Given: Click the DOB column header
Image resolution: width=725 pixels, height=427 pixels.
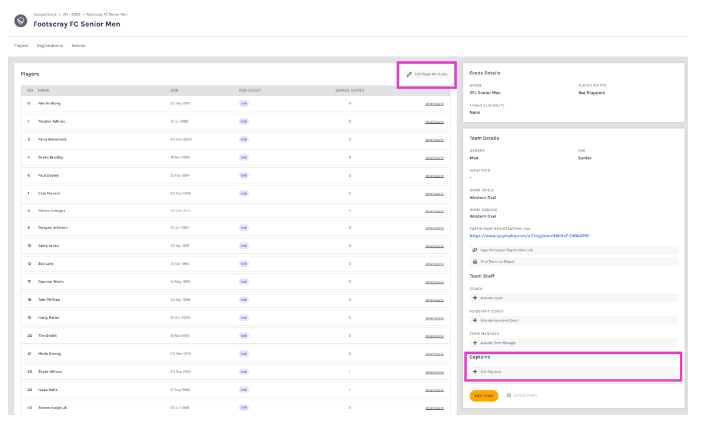Looking at the screenshot, I should (174, 91).
